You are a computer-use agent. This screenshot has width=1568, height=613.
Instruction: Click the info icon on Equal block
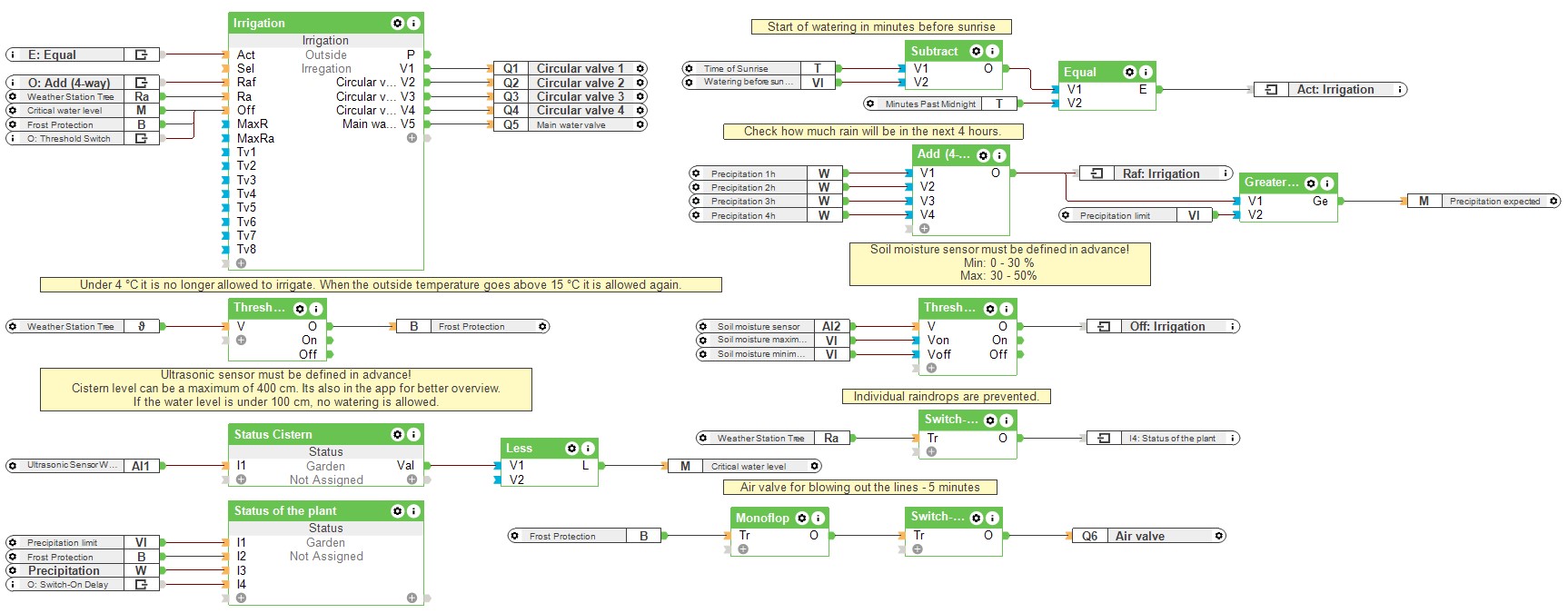(x=1146, y=72)
